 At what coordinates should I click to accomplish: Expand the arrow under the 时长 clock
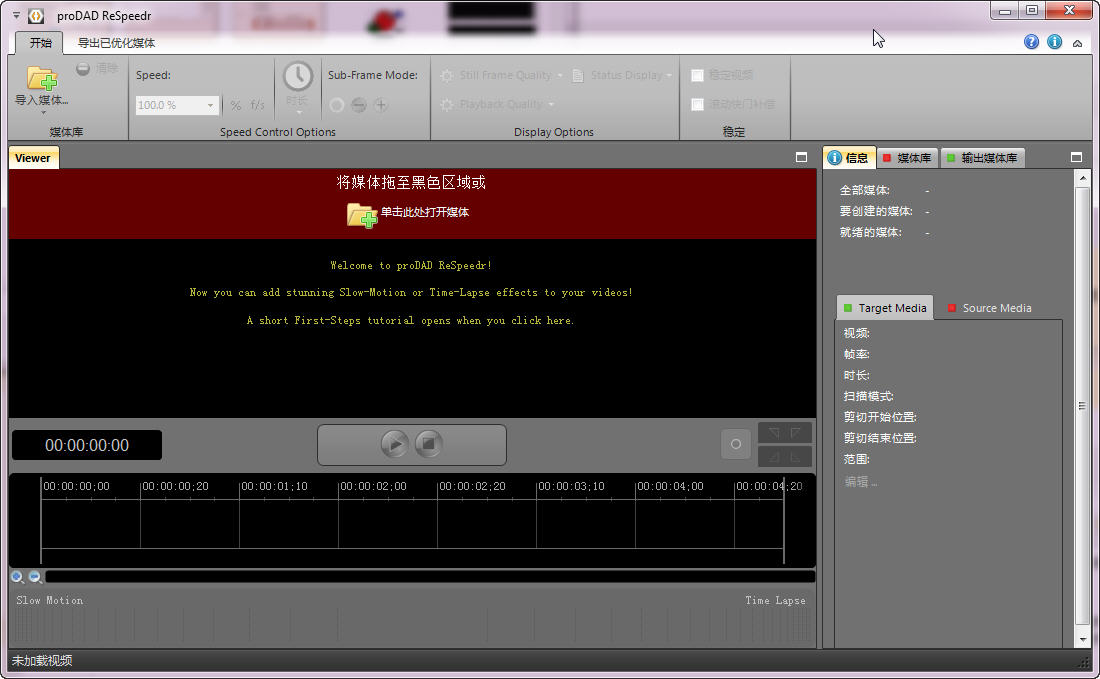(299, 112)
